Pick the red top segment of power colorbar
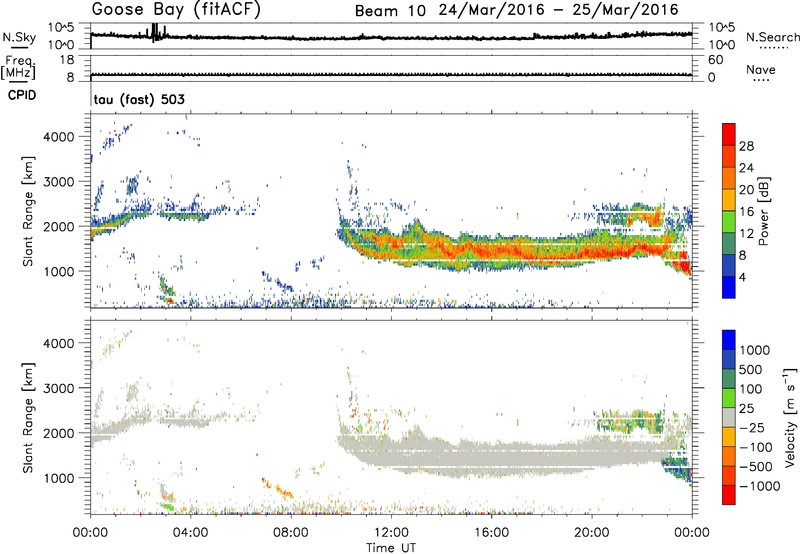Viewport: 800px width, 554px height. (729, 134)
